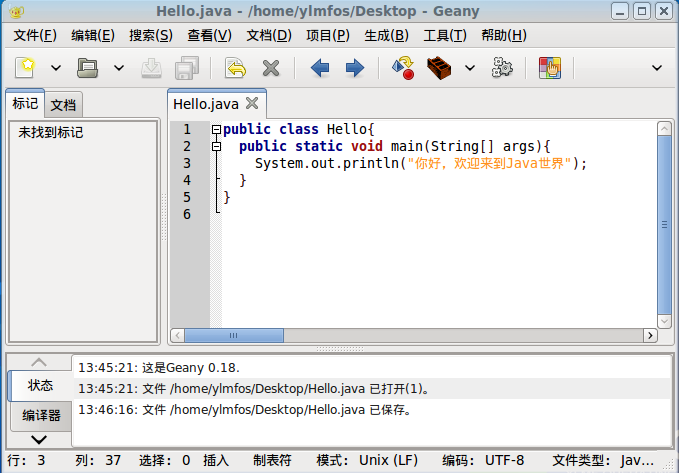
Task: Save all open files icon
Action: point(187,68)
